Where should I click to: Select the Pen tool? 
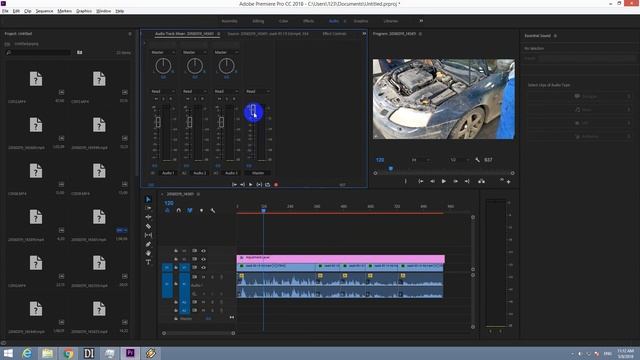tap(148, 244)
